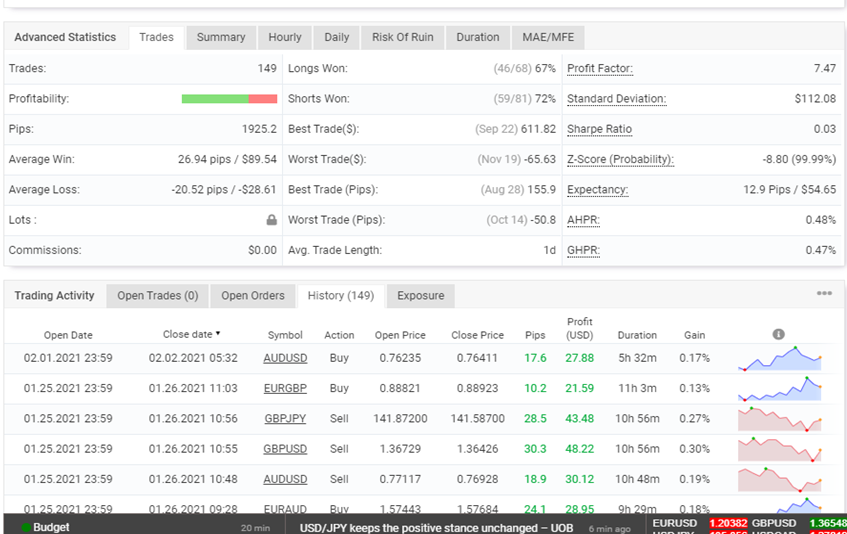Image resolution: width=847 pixels, height=534 pixels.
Task: Click the 0.30% gain cell
Action: [695, 449]
